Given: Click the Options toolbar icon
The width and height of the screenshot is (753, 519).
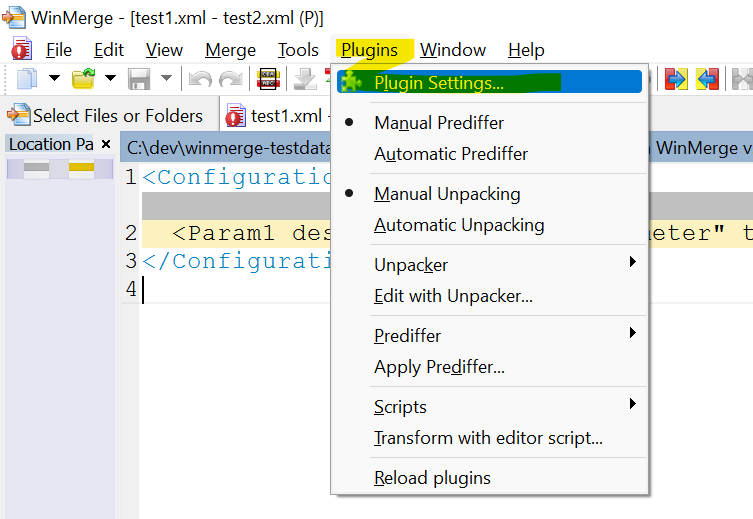Looking at the screenshot, I should 268,79.
